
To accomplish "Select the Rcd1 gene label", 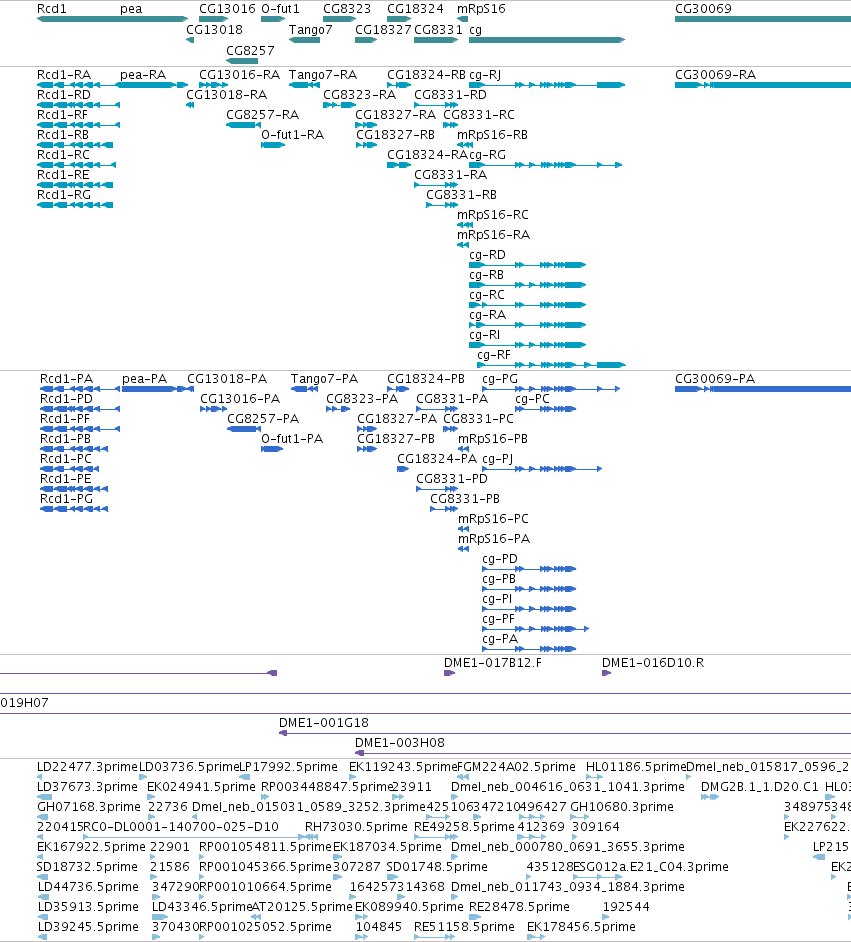I will click(52, 9).
